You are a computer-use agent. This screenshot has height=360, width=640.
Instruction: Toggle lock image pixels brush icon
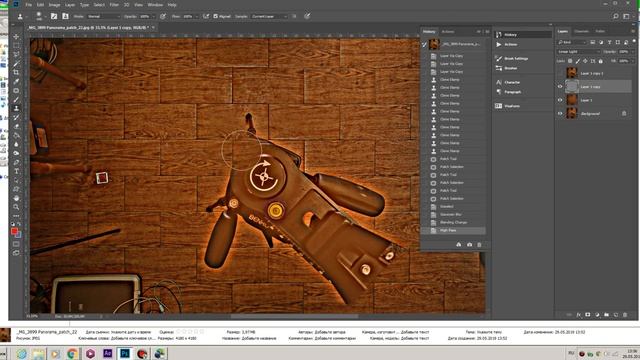578,61
